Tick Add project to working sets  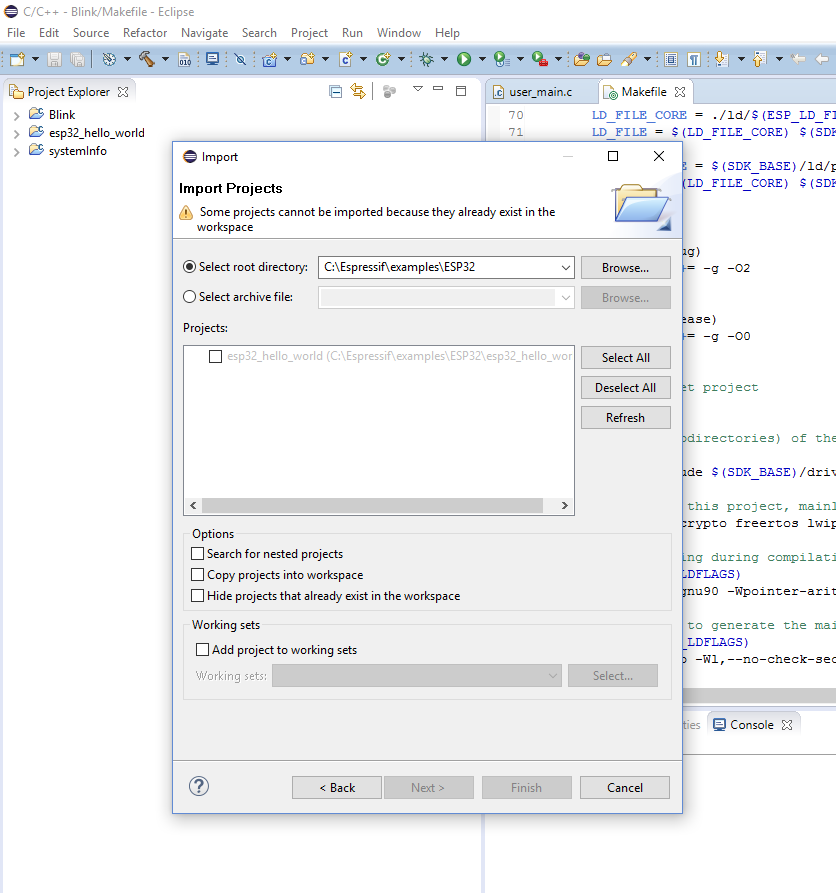[x=202, y=650]
